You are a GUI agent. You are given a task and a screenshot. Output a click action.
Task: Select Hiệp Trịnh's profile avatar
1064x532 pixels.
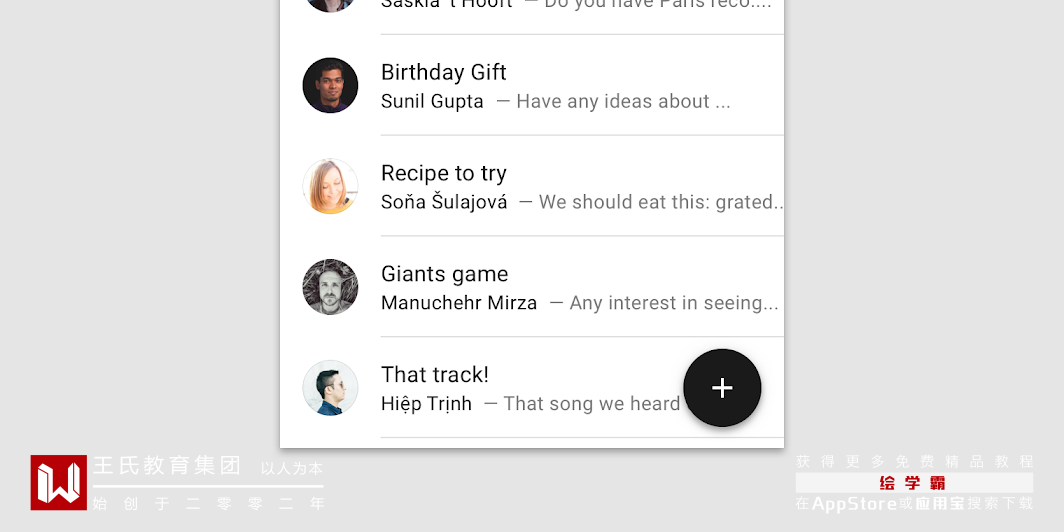pos(330,388)
